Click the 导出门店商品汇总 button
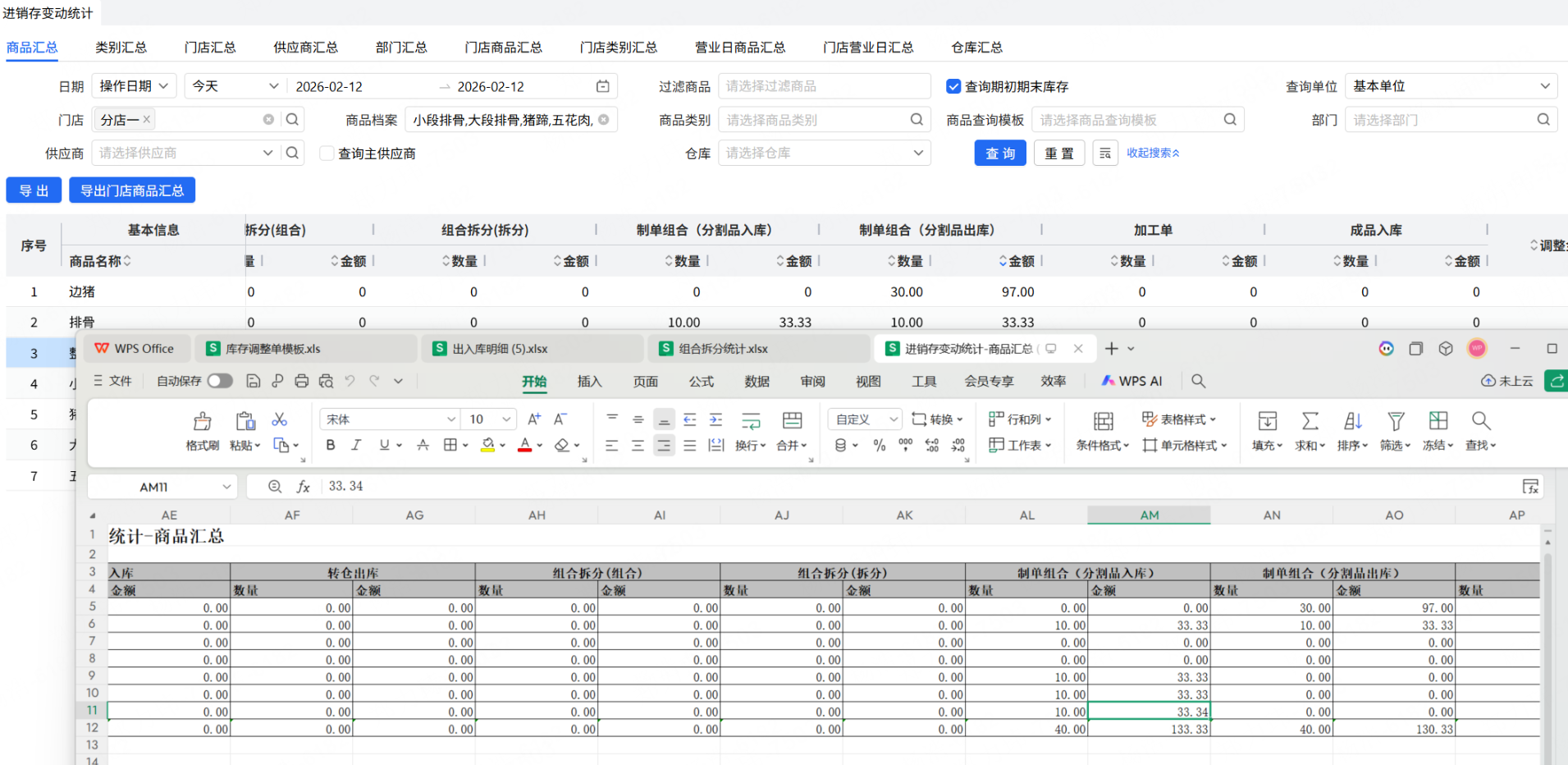 pyautogui.click(x=132, y=190)
